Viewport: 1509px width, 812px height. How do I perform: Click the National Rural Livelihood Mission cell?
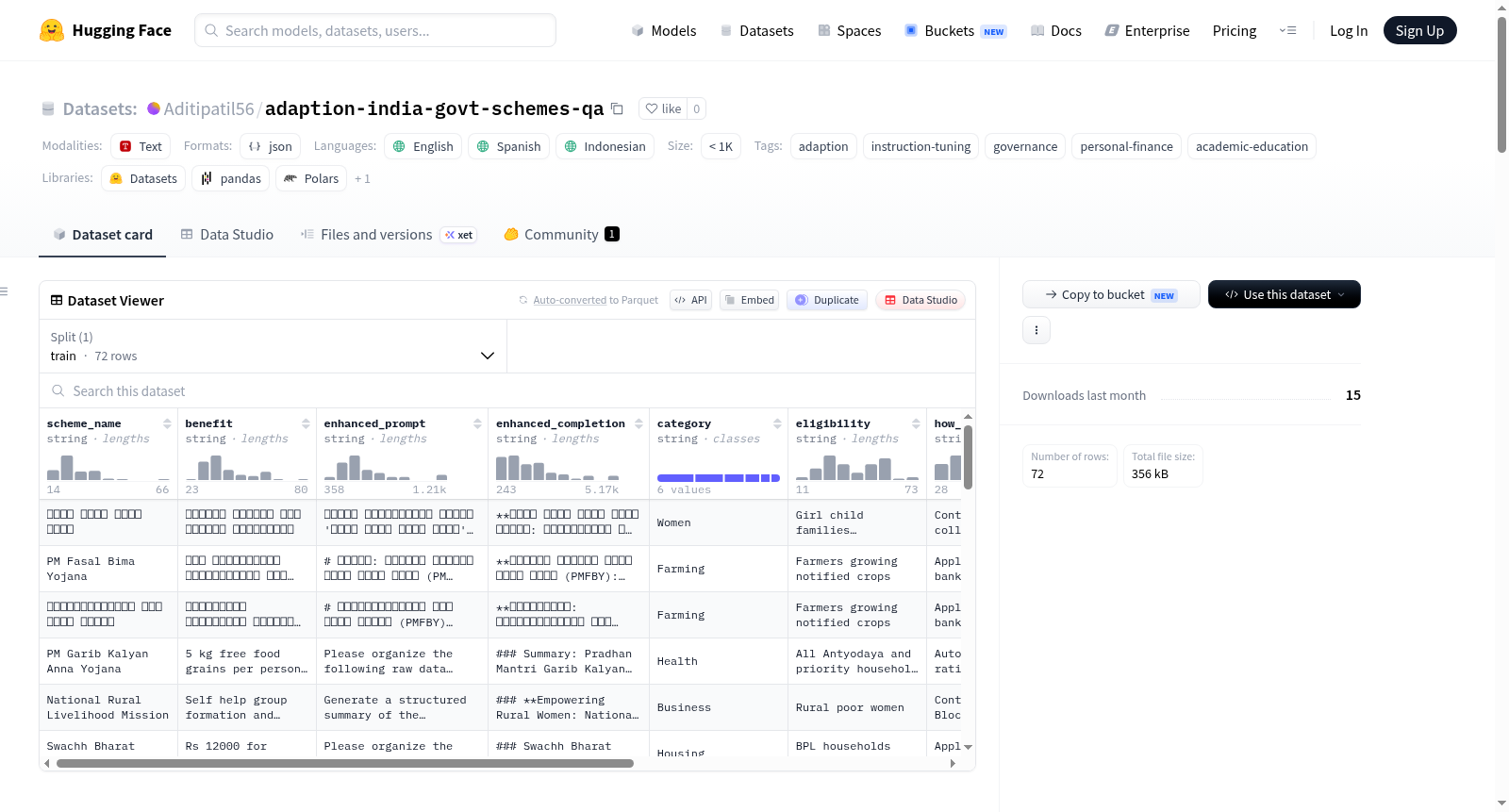click(108, 707)
